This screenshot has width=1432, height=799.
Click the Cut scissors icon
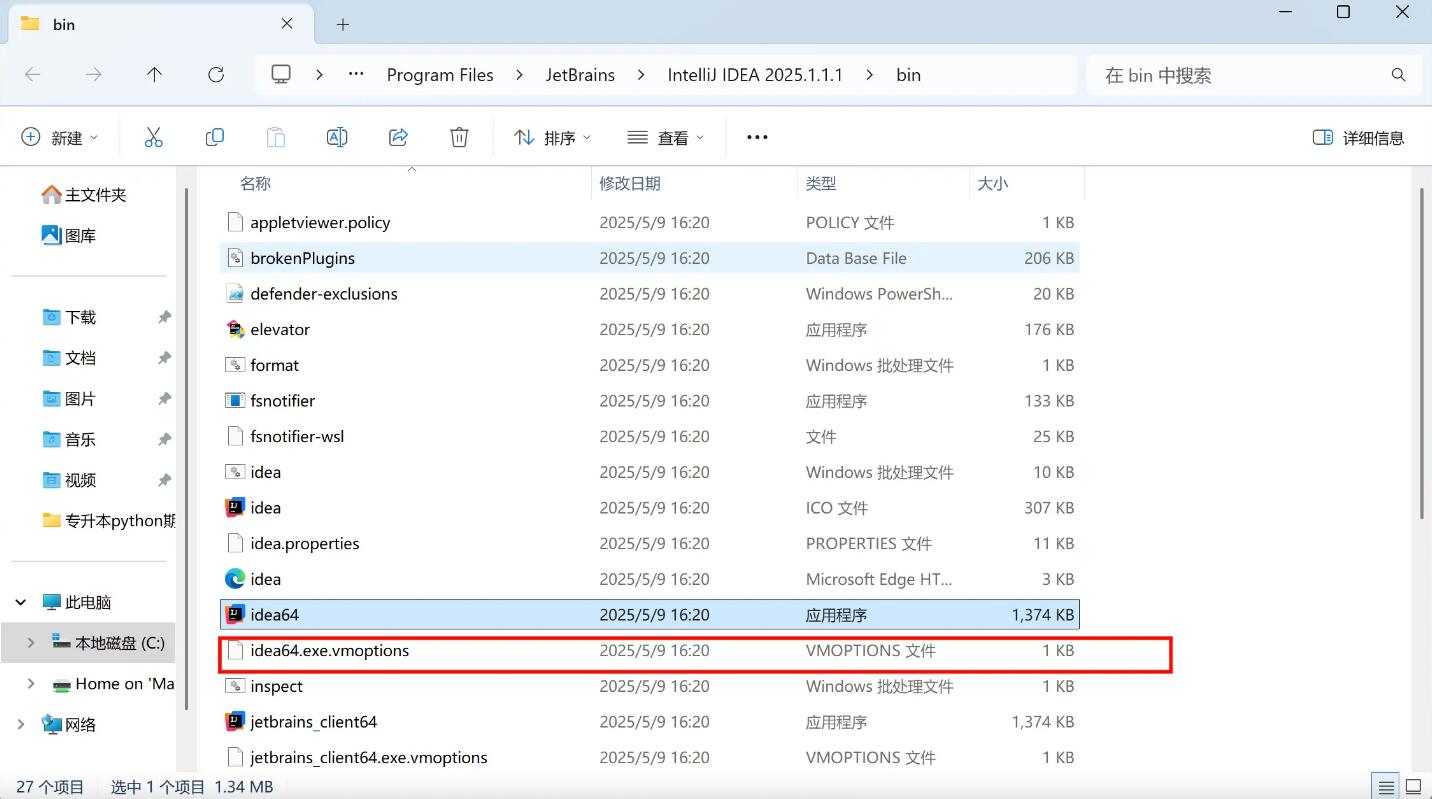click(153, 137)
